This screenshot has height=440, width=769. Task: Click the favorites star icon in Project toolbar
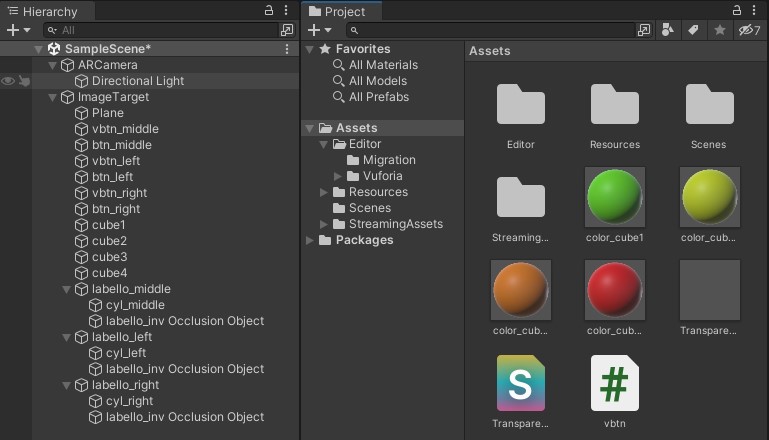pyautogui.click(x=719, y=31)
